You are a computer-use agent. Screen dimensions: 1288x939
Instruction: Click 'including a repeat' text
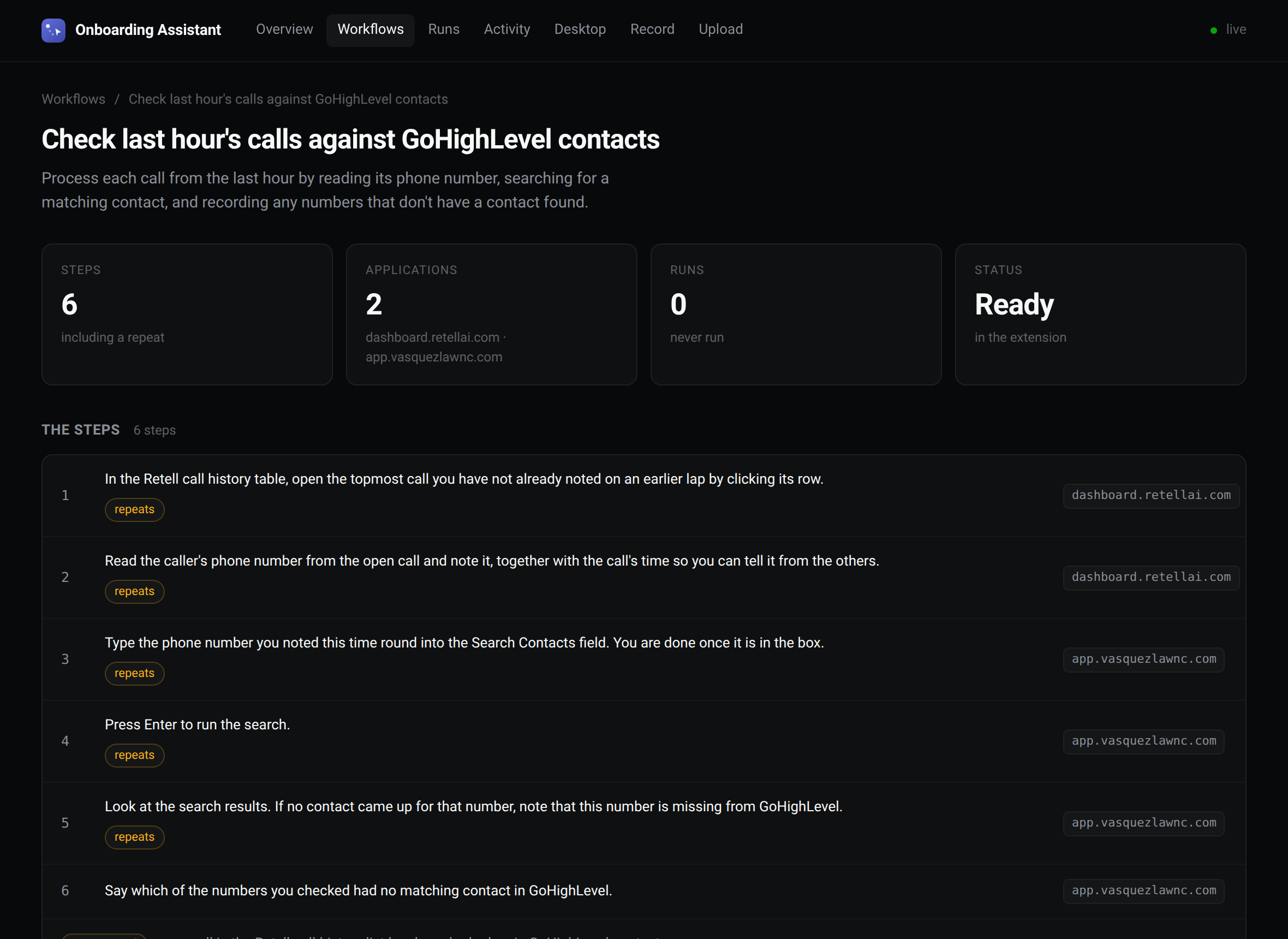click(x=112, y=337)
